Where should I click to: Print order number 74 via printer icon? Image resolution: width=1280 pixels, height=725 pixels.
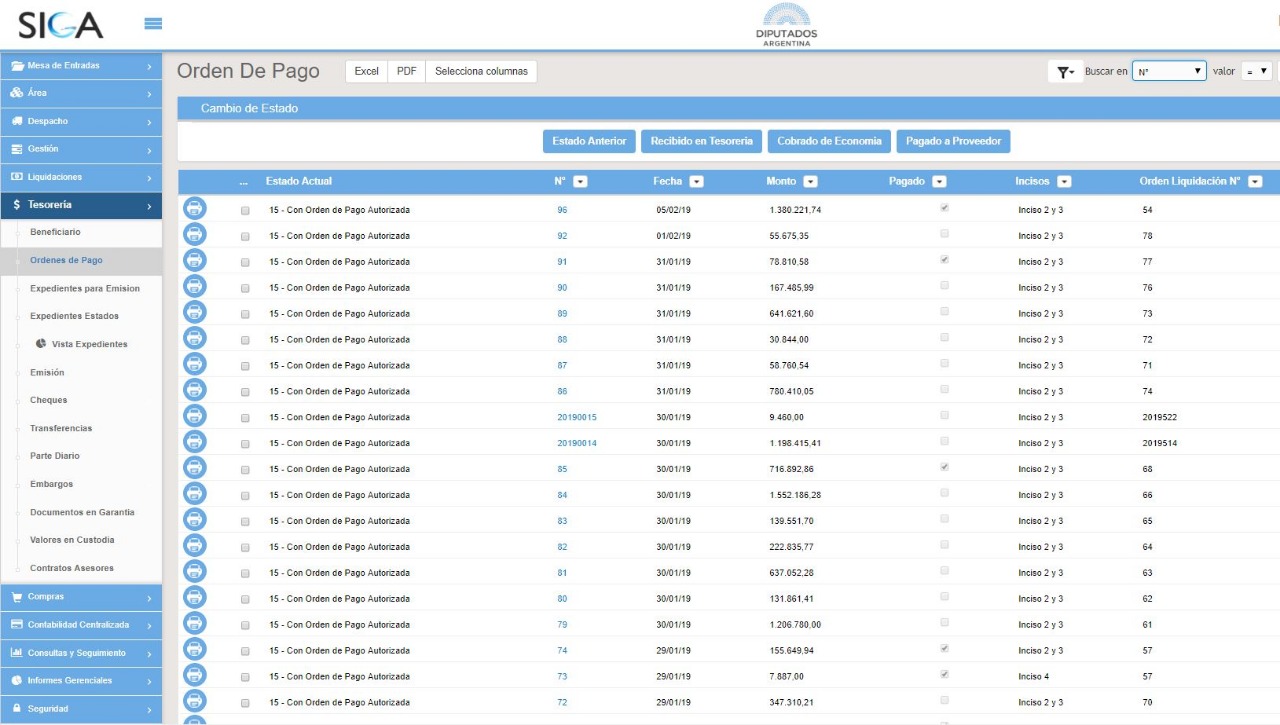coord(195,650)
